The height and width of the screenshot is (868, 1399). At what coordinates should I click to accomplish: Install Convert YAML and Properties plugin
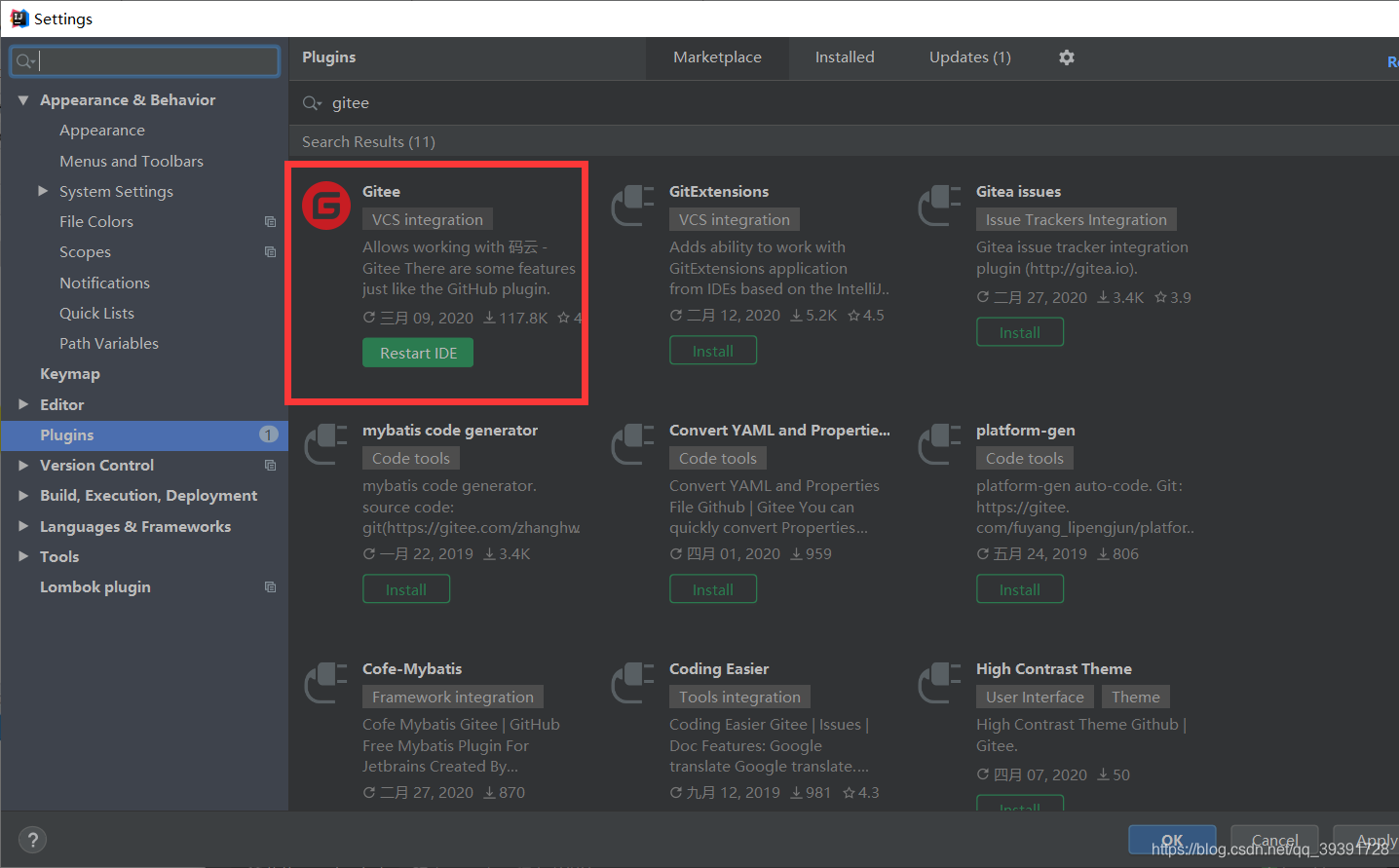713,589
